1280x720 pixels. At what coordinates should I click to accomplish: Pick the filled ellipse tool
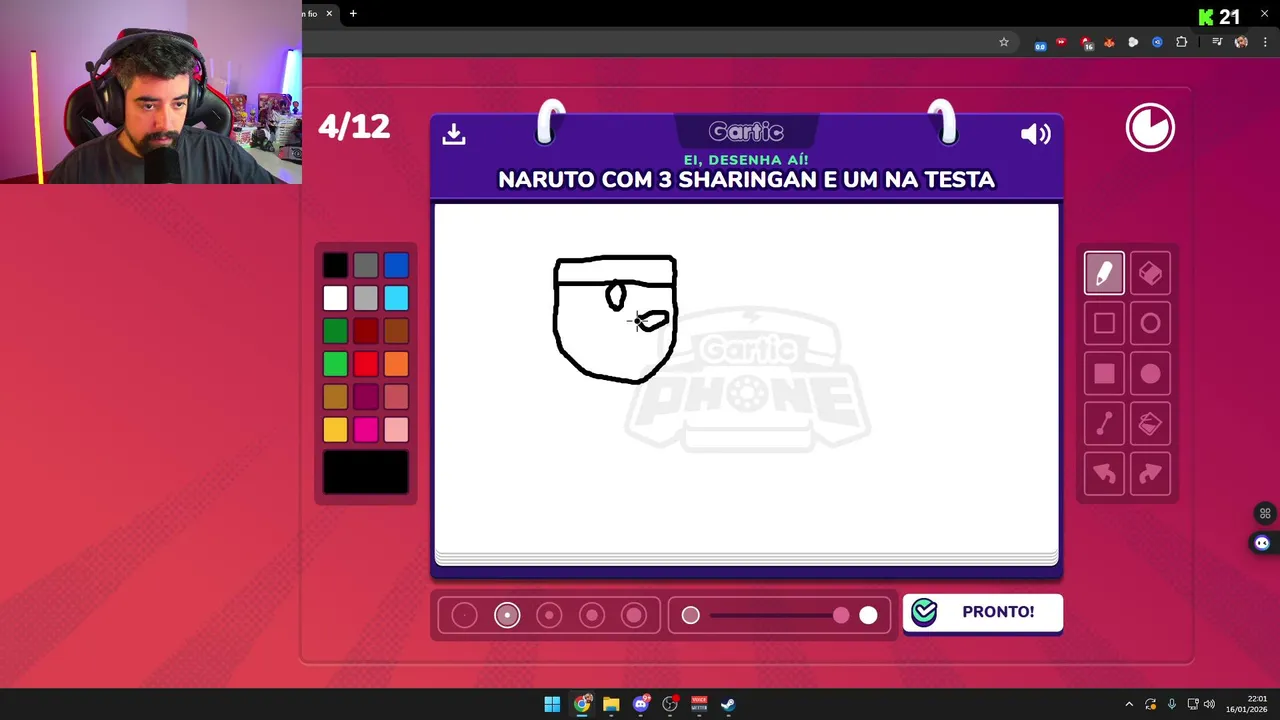1150,373
